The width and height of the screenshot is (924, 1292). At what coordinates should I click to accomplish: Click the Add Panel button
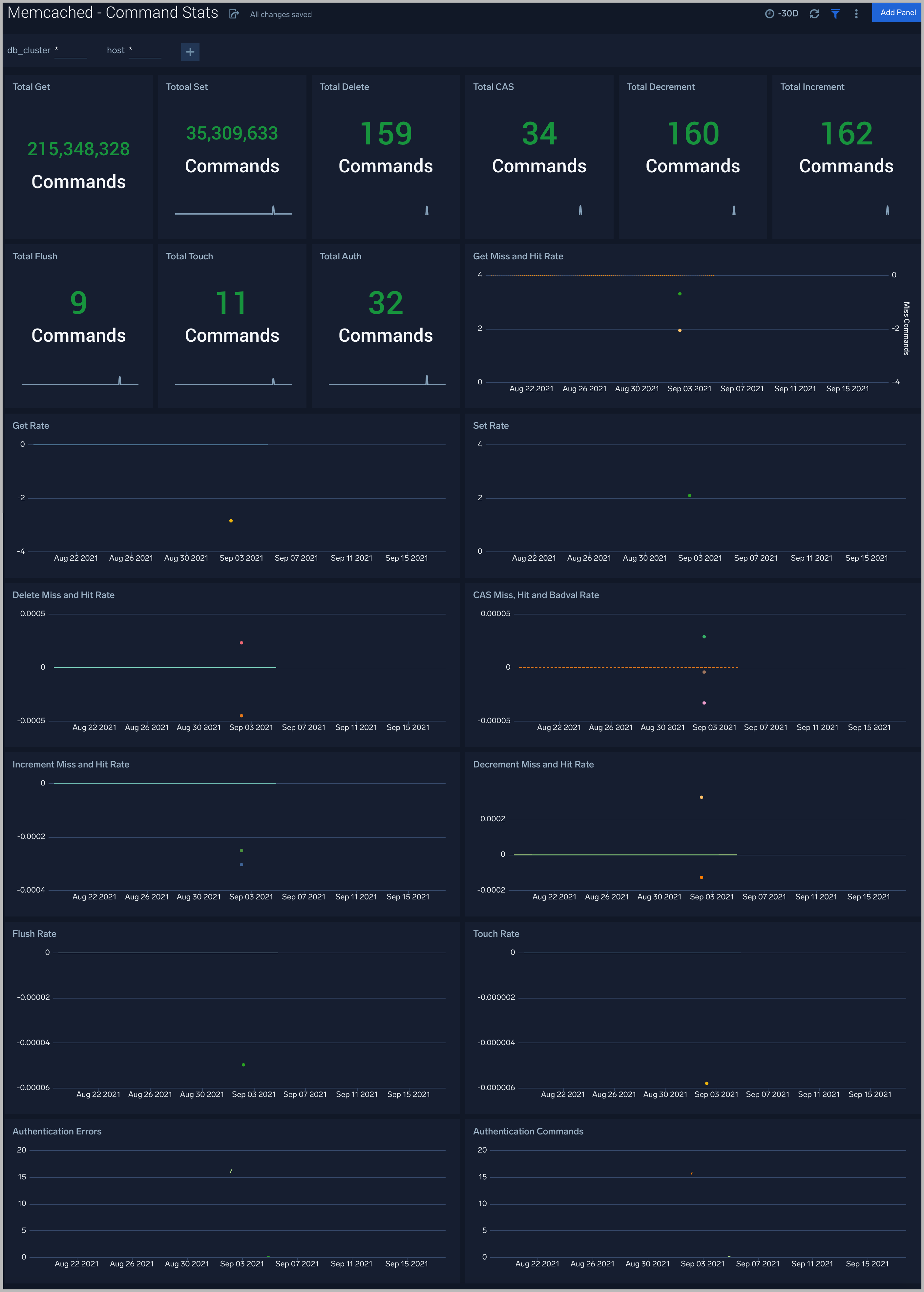(x=896, y=12)
